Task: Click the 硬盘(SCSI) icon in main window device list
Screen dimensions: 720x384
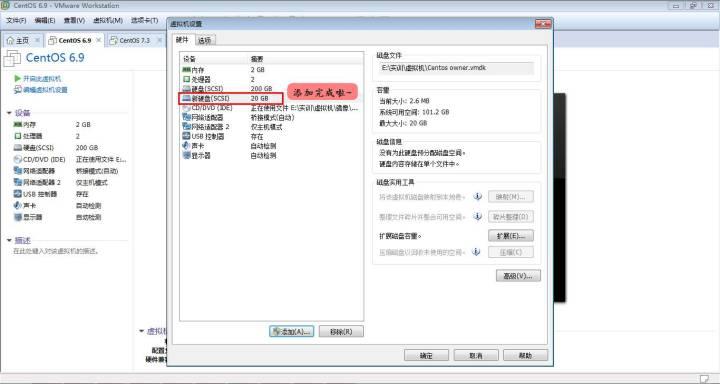Action: (18, 147)
